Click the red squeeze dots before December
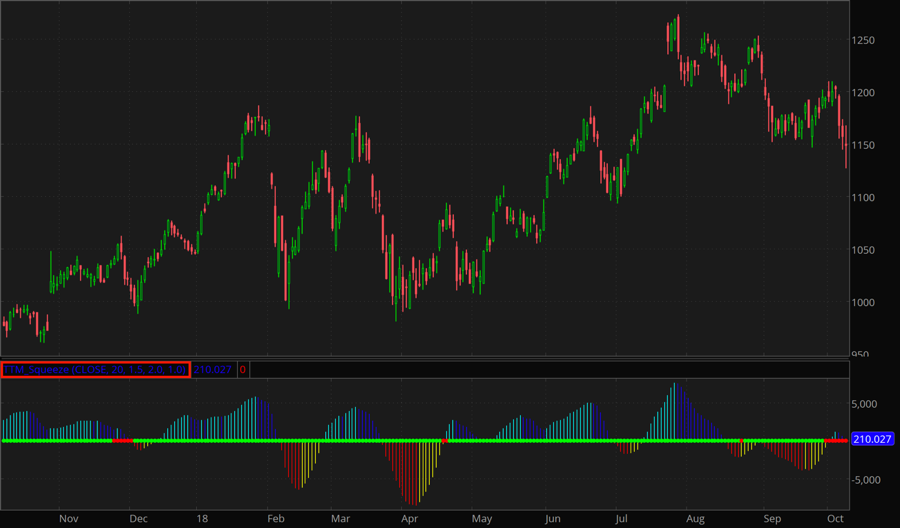Screen dimensions: 900x528 pyautogui.click(x=122, y=440)
